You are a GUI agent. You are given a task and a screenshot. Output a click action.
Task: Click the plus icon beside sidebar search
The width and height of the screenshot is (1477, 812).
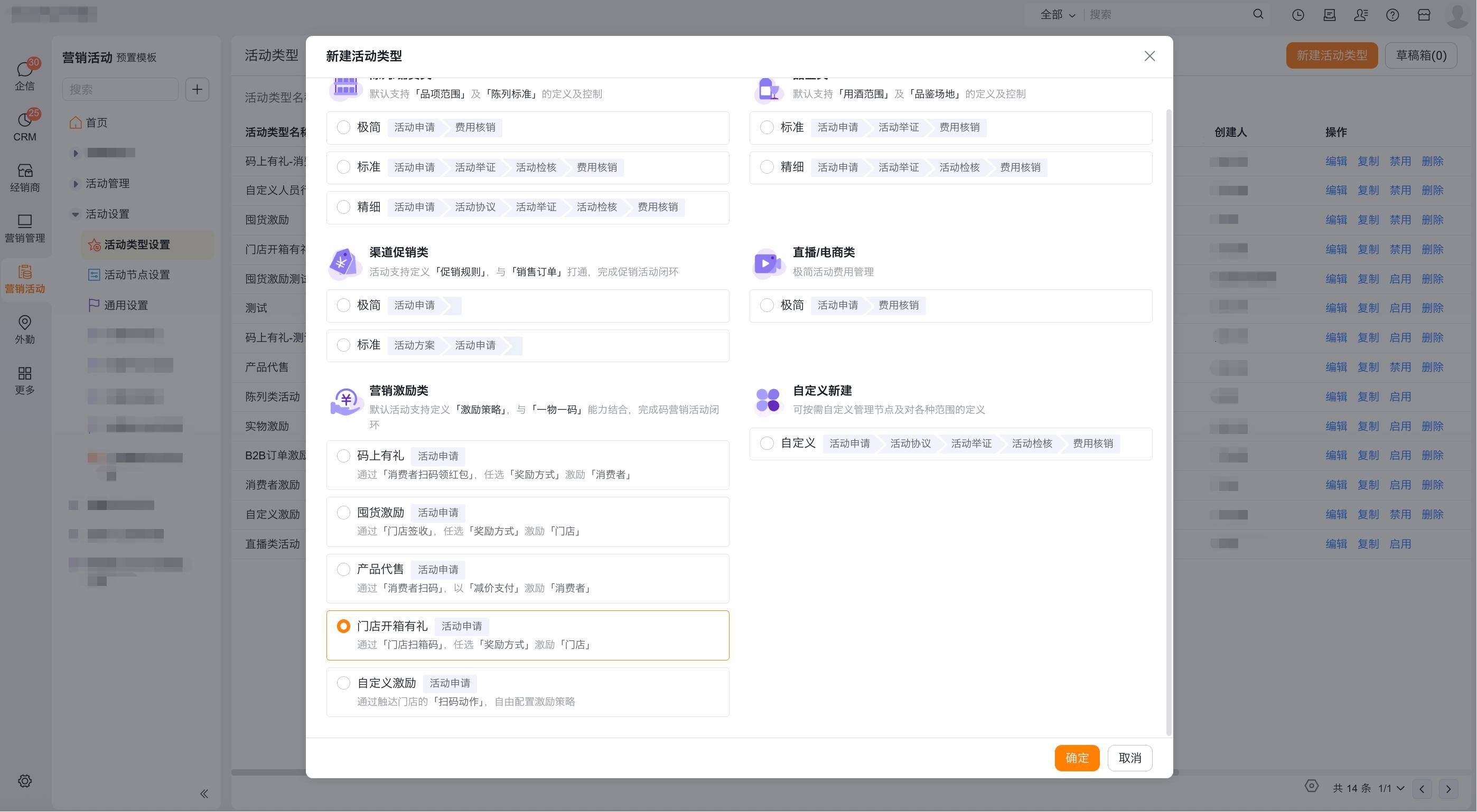(x=197, y=89)
